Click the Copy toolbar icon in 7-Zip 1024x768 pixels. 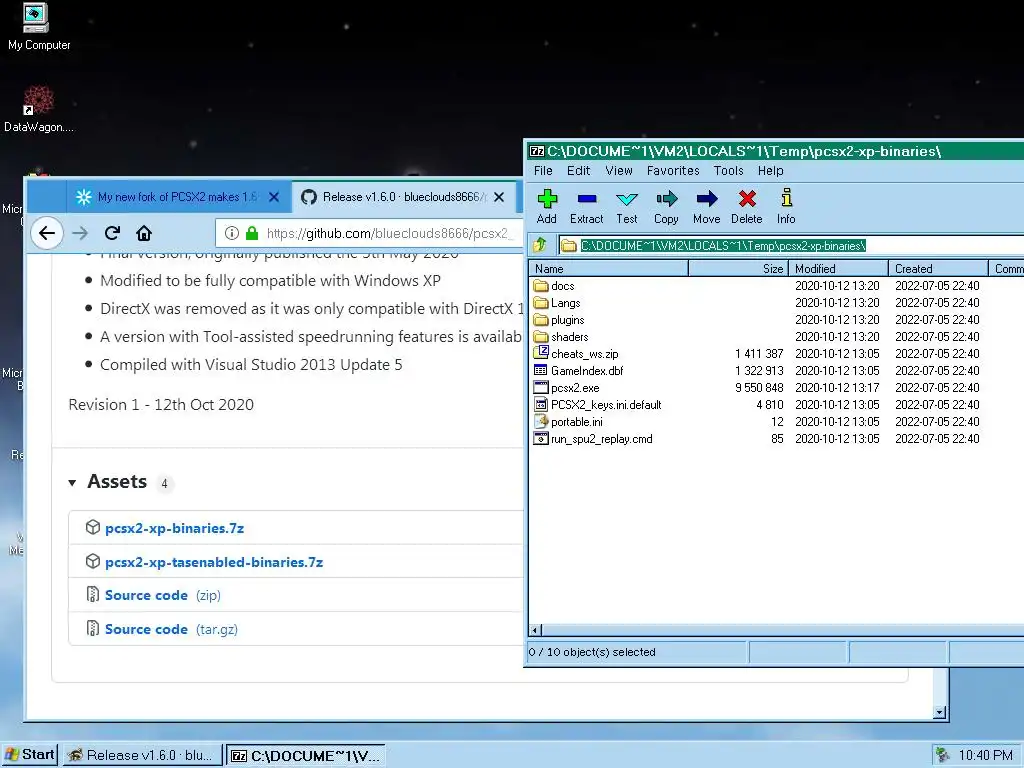[666, 206]
